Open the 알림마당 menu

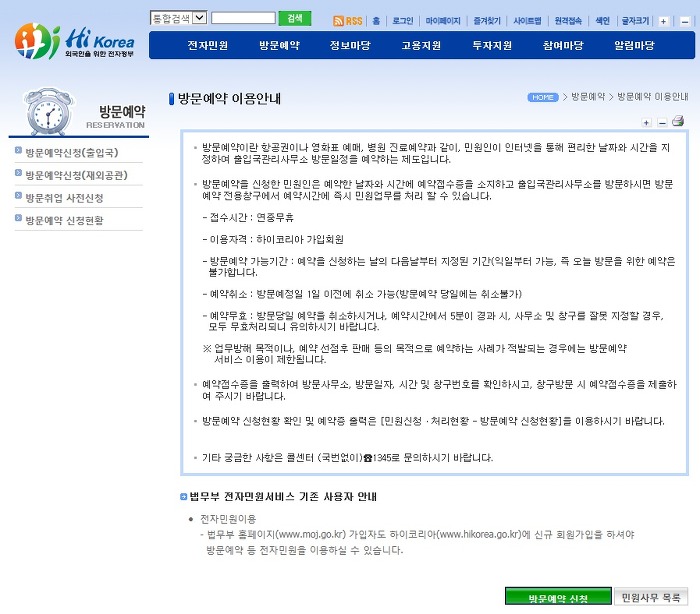point(634,45)
